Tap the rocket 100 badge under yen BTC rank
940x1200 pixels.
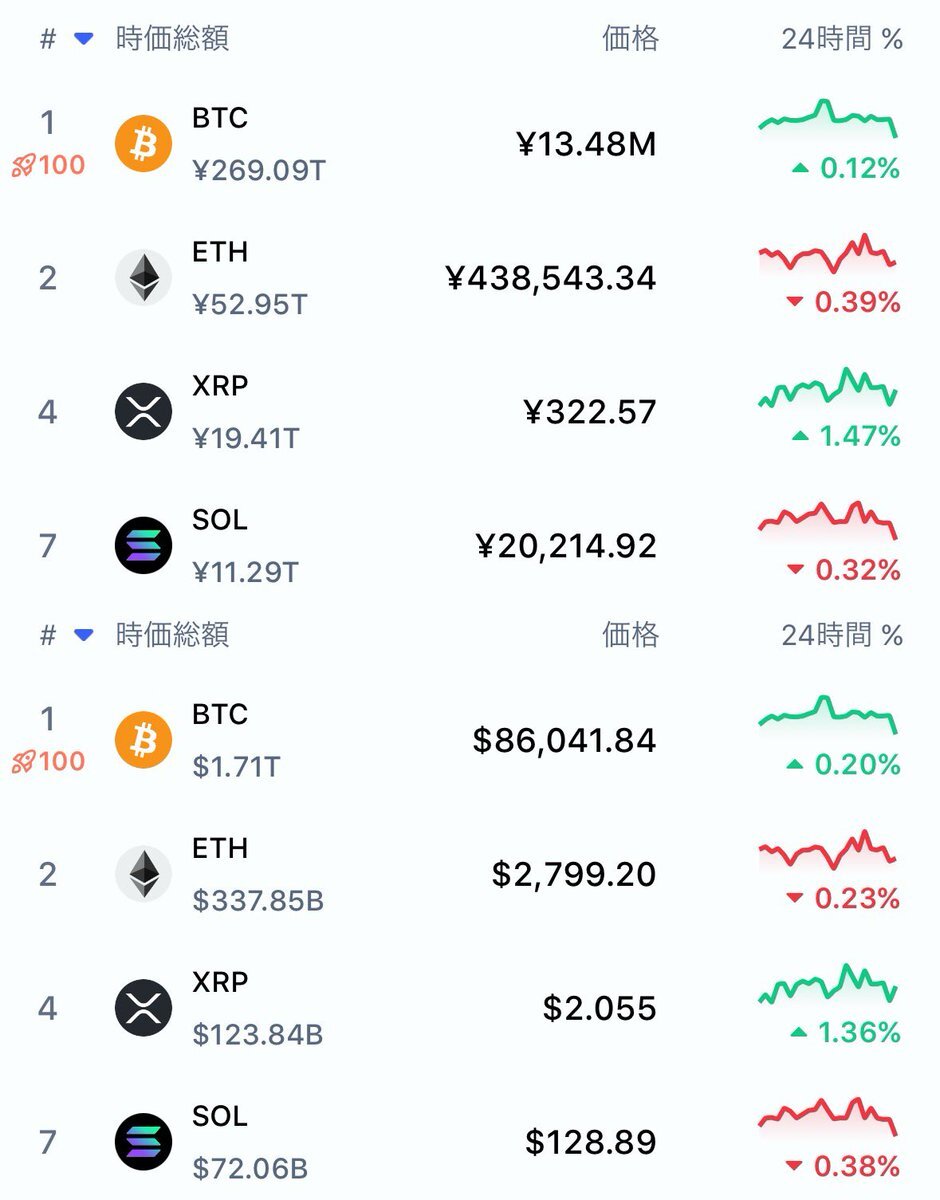pyautogui.click(x=49, y=165)
